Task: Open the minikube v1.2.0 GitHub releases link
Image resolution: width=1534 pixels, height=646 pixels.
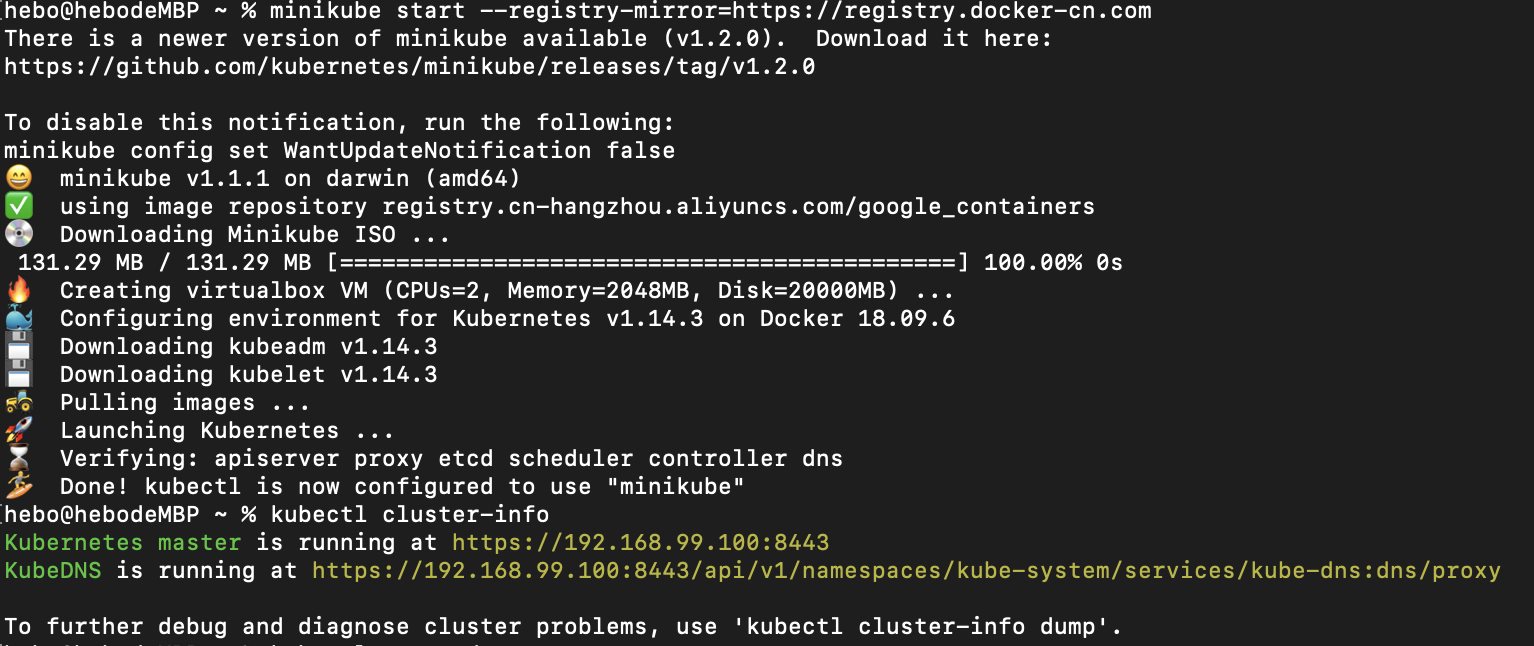Action: [410, 67]
